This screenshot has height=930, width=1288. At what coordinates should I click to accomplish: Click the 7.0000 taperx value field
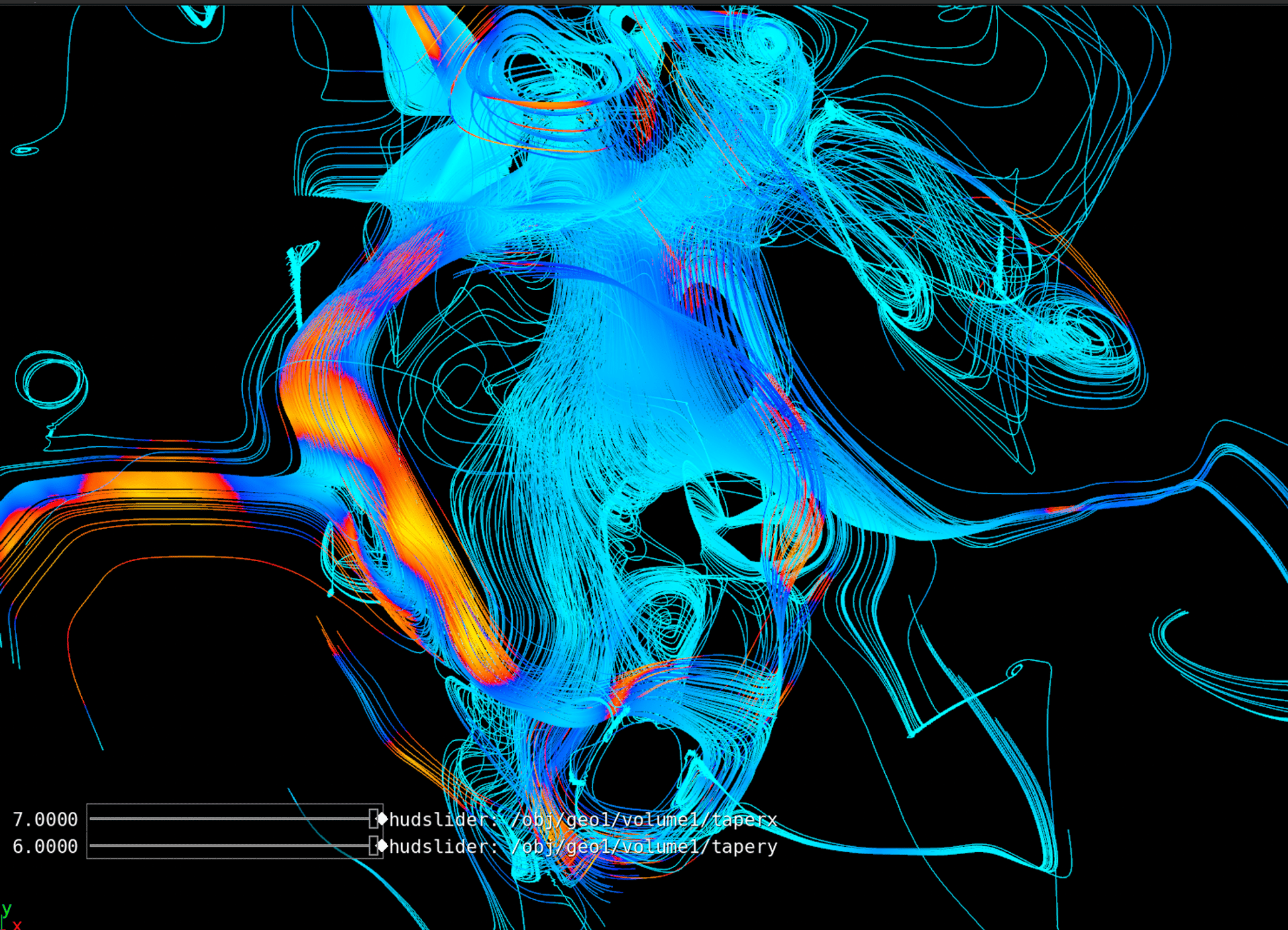(45, 819)
